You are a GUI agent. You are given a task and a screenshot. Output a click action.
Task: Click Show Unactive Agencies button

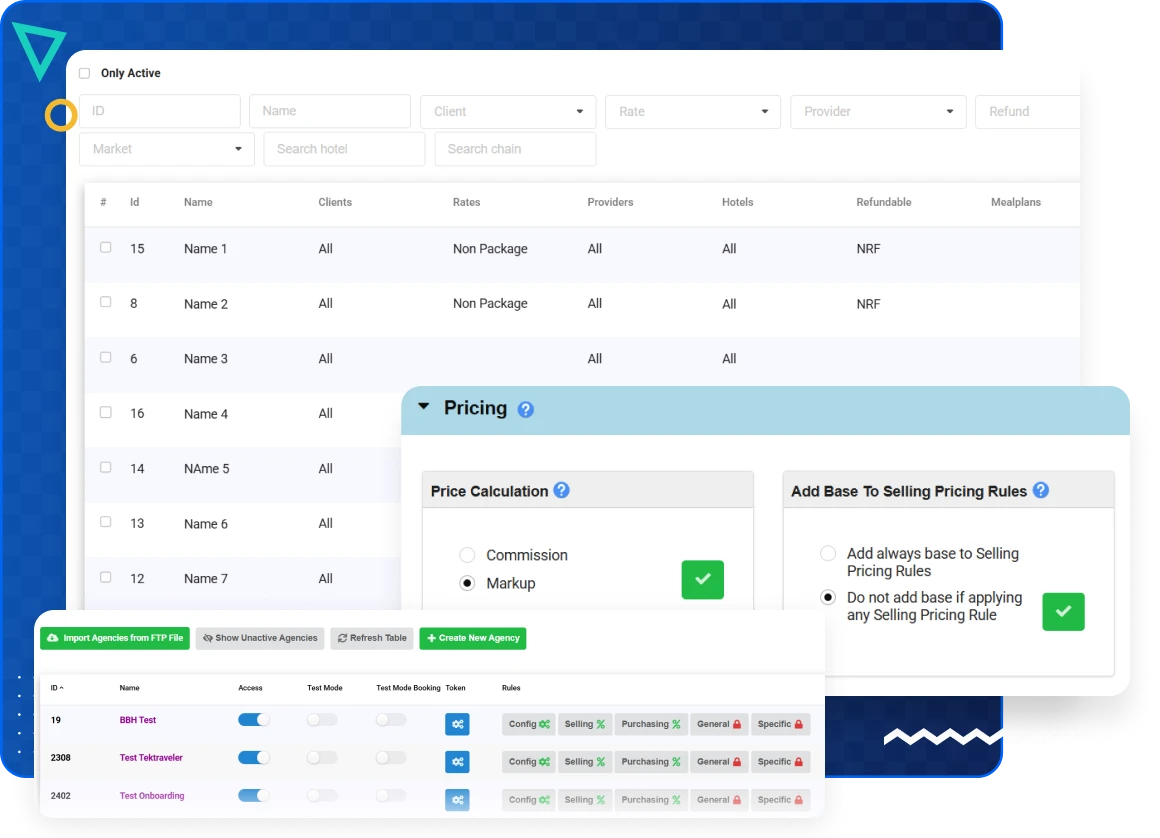click(260, 638)
